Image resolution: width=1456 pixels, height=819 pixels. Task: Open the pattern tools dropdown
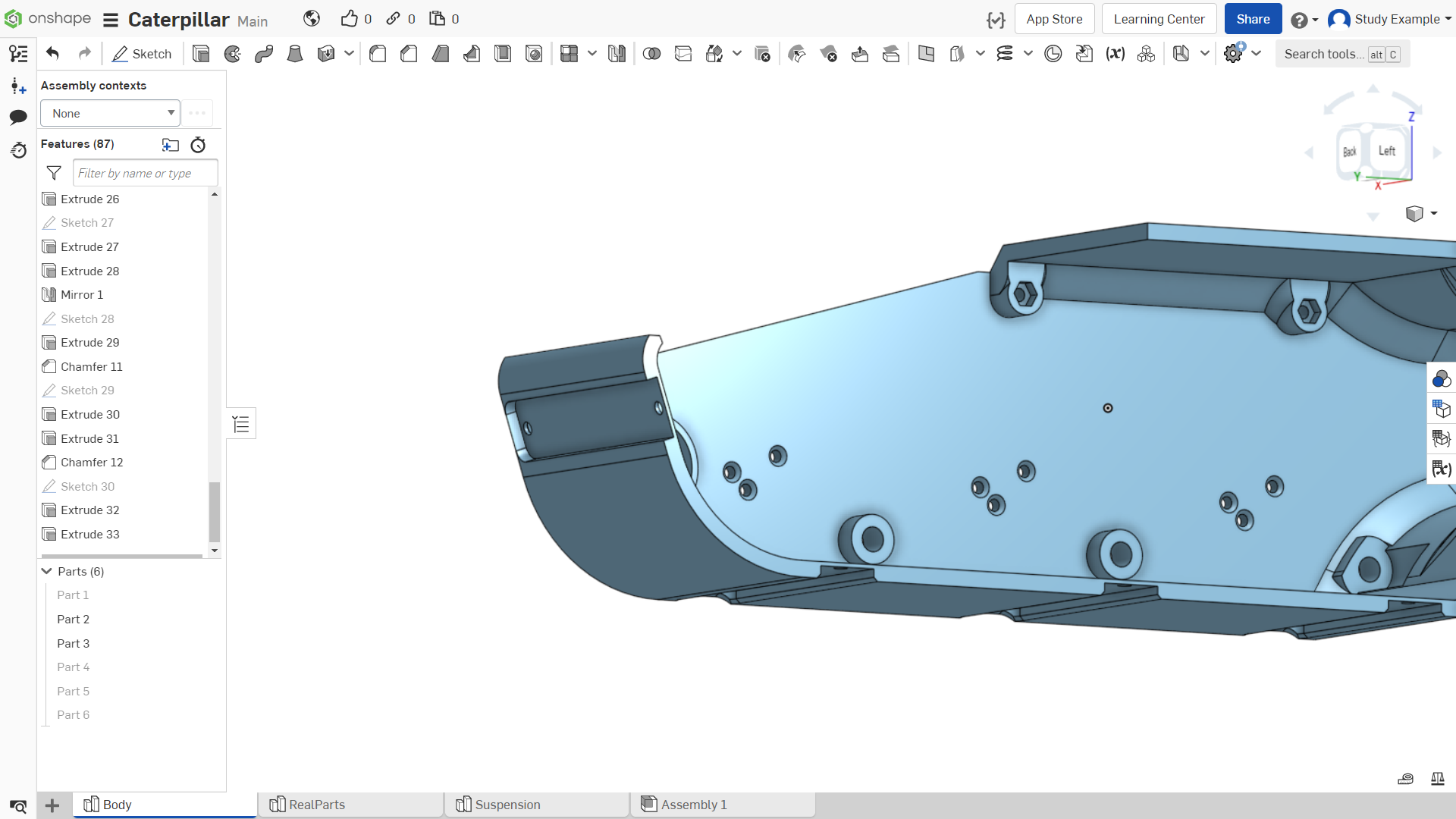point(592,54)
